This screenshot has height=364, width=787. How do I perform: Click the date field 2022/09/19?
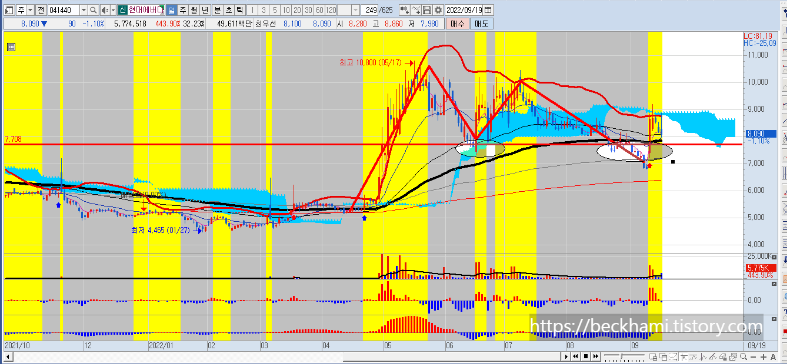pos(465,10)
